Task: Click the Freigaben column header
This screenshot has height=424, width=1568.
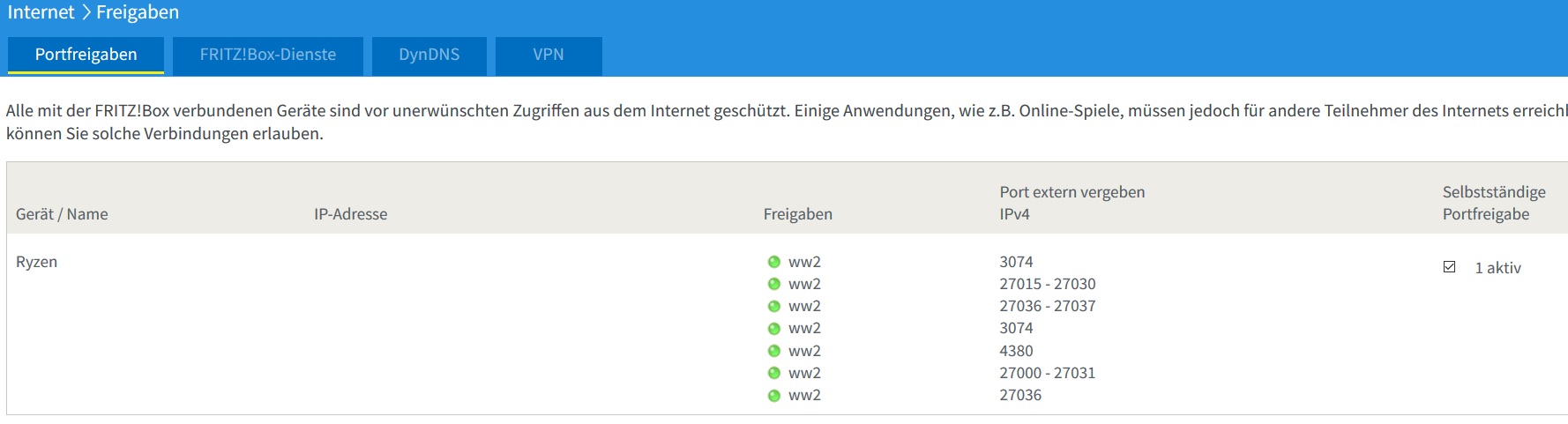Action: (x=797, y=214)
